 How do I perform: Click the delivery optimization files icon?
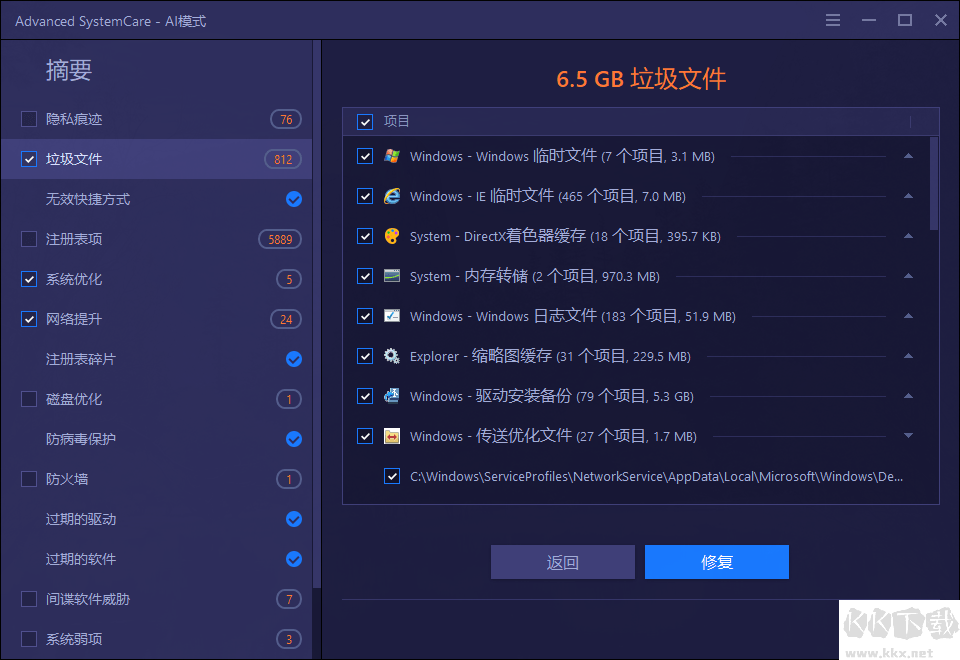(392, 436)
